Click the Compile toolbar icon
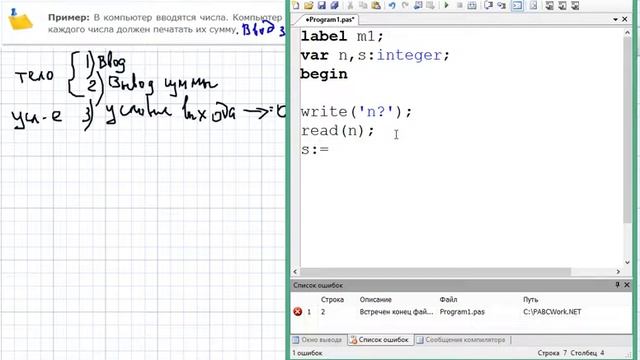Image resolution: width=640 pixels, height=360 pixels. tap(472, 5)
